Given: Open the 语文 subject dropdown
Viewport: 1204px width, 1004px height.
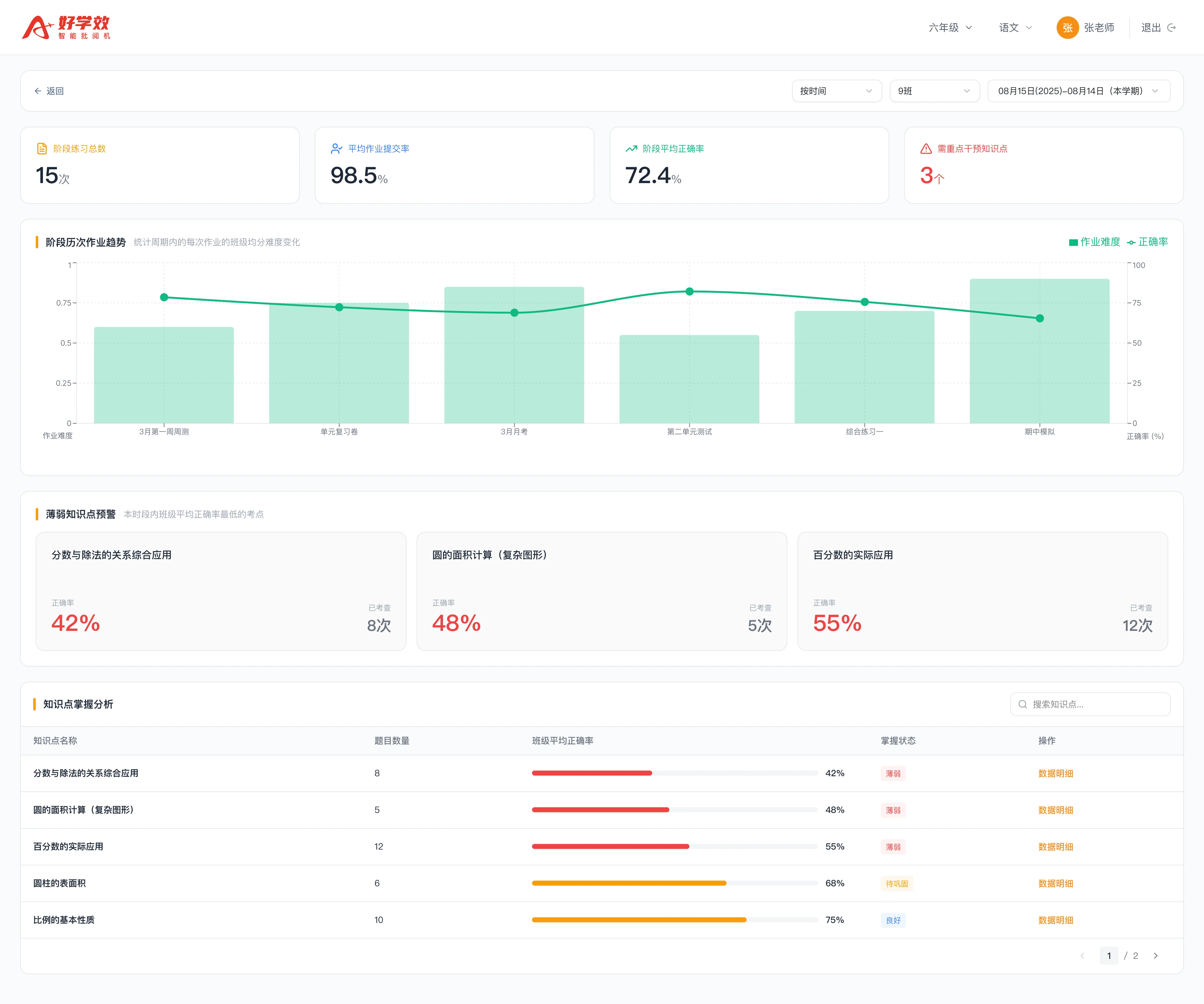Looking at the screenshot, I should point(1015,28).
